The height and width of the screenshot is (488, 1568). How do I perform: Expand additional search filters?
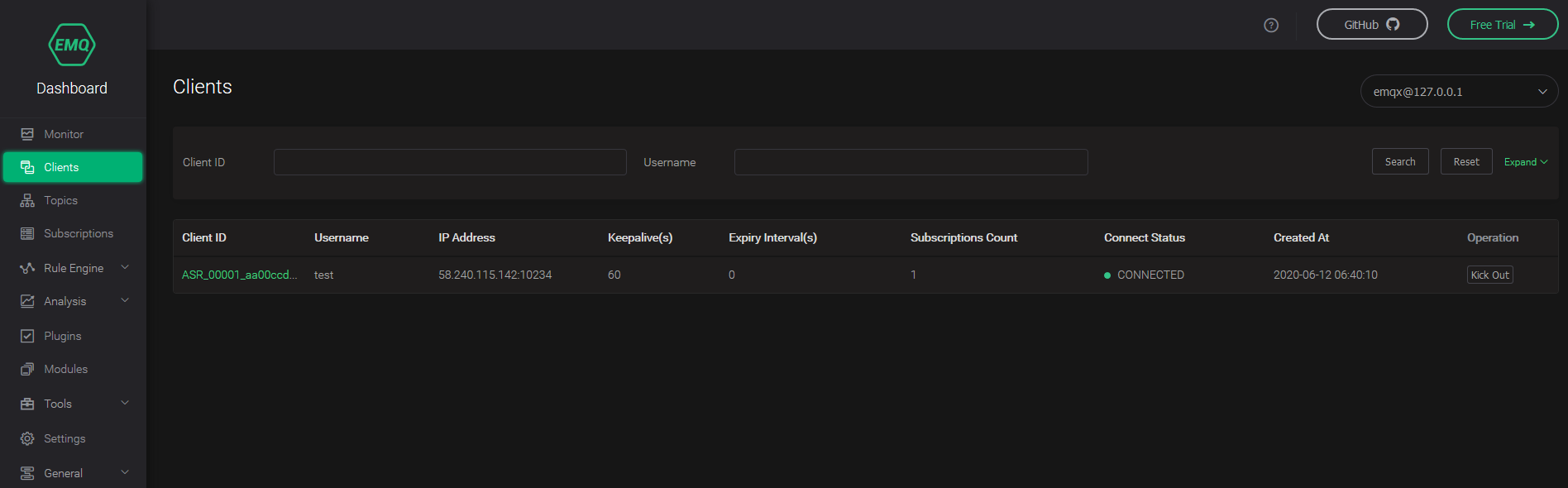1526,162
